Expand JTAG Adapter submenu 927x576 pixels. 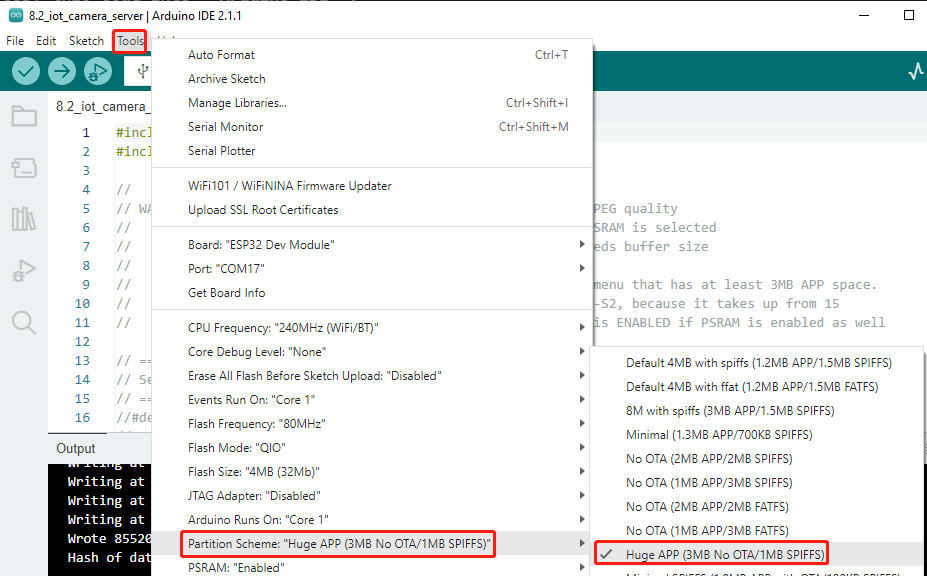[372, 496]
